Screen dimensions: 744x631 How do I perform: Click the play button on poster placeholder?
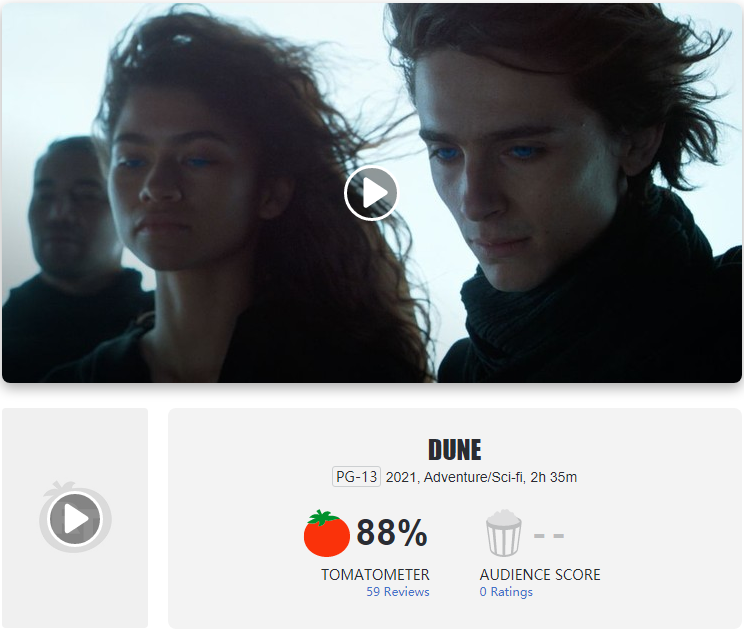pos(75,518)
